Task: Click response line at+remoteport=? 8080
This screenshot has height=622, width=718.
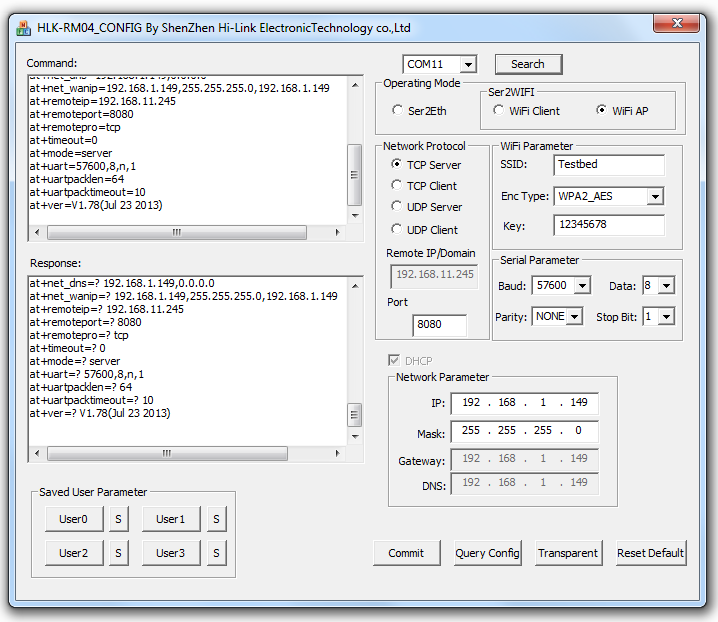Action: [86, 322]
